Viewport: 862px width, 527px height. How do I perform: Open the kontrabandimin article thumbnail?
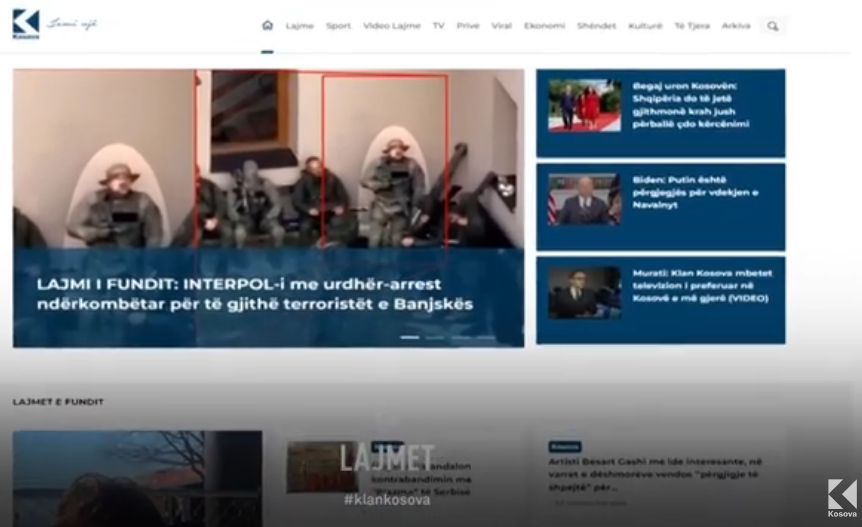coord(322,467)
